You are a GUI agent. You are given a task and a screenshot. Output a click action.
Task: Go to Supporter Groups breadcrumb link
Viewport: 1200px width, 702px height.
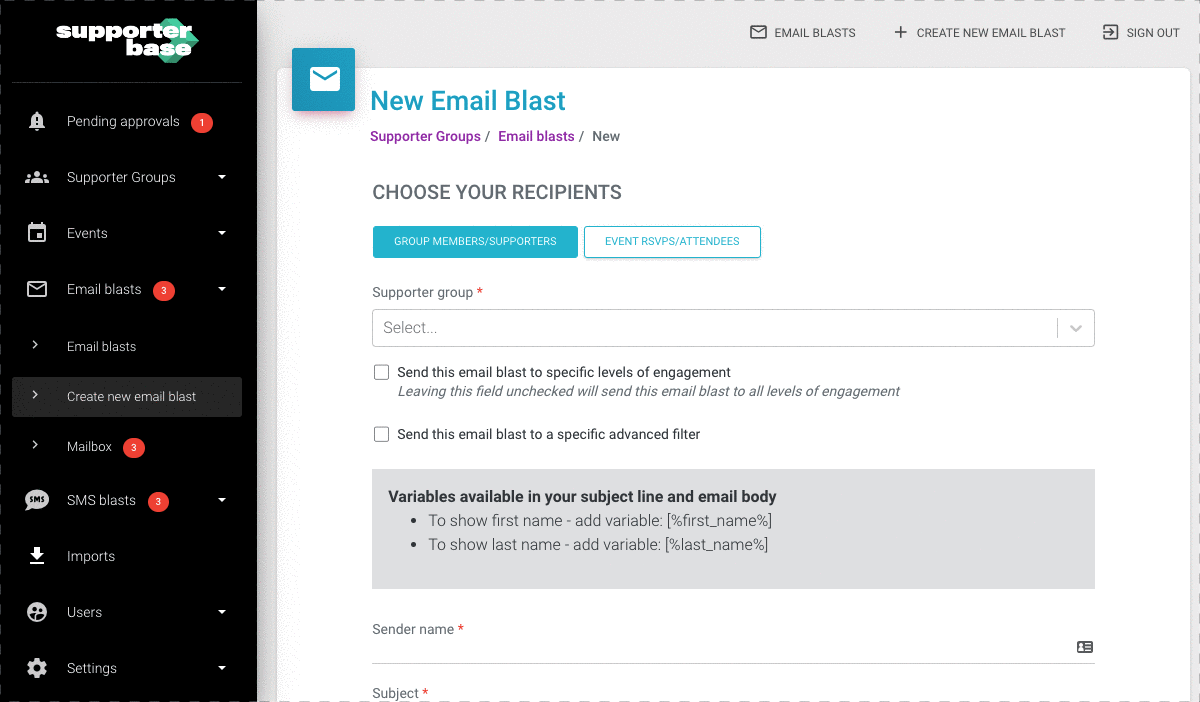coord(425,136)
